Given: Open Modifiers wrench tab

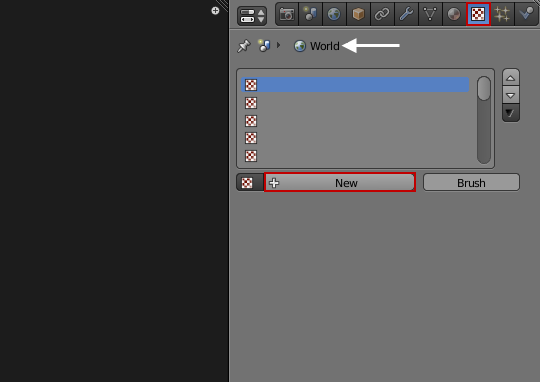Looking at the screenshot, I should click(x=406, y=14).
